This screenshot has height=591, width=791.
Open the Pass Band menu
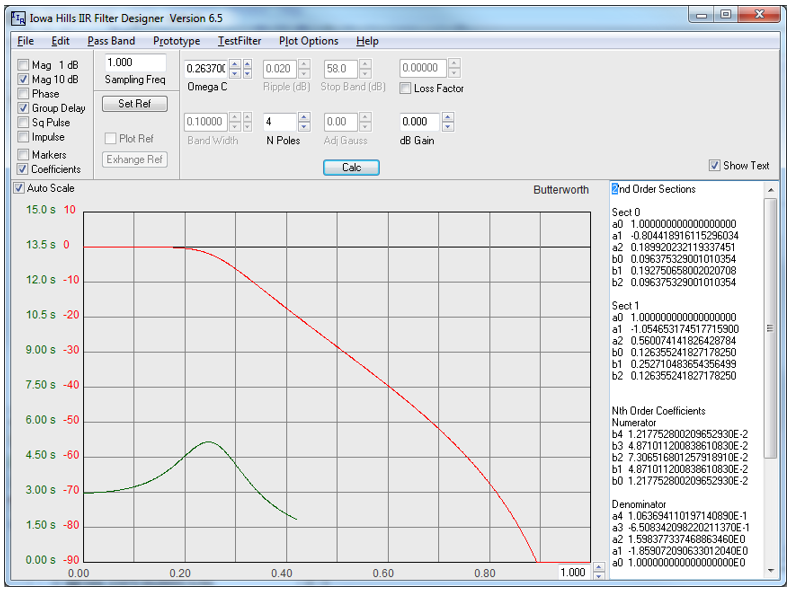[x=111, y=41]
